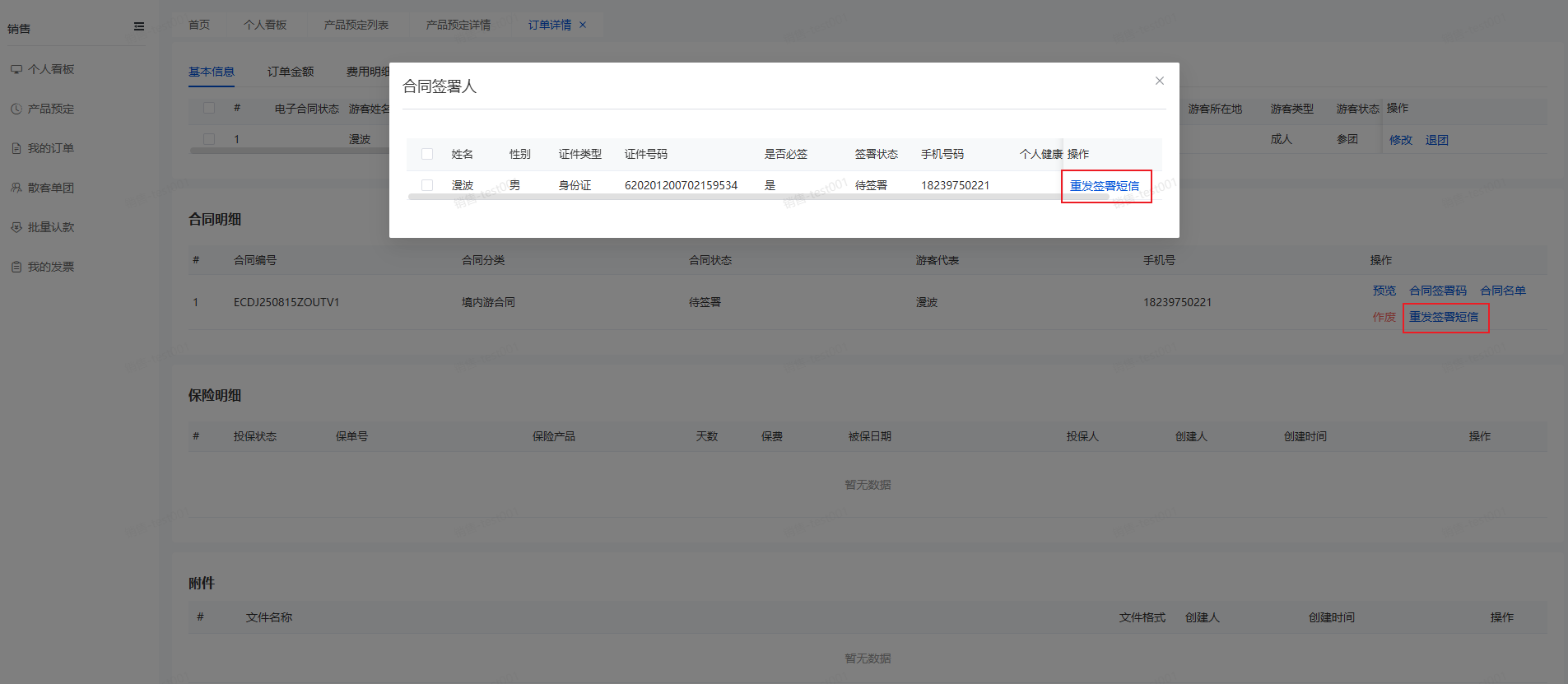The width and height of the screenshot is (1568, 684).
Task: Click 合同签署码 link in contract row
Action: 1437,291
